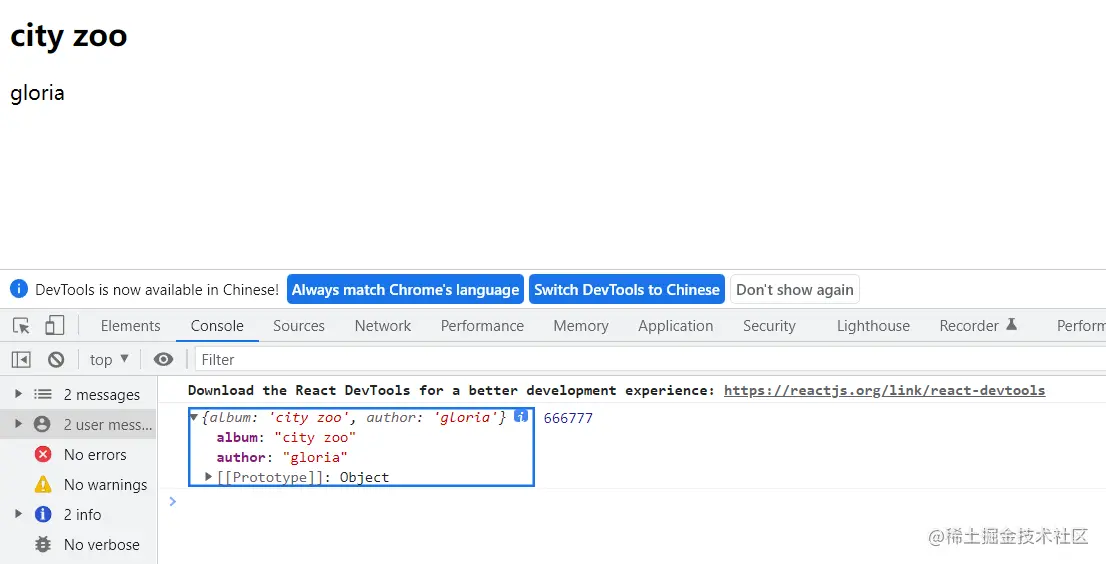The image size is (1106, 564).
Task: Click the info icon beside the logged object
Action: click(x=521, y=416)
